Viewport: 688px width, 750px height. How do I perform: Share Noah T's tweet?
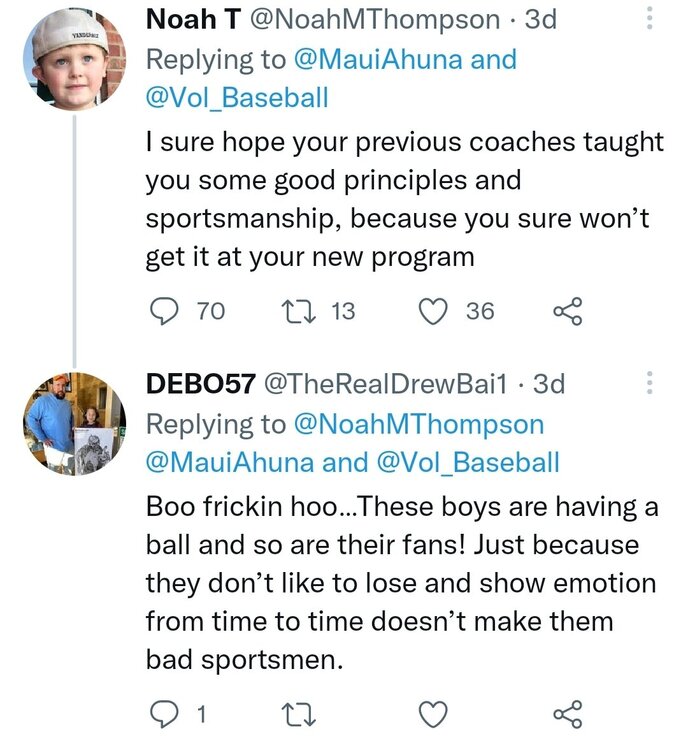click(x=567, y=312)
